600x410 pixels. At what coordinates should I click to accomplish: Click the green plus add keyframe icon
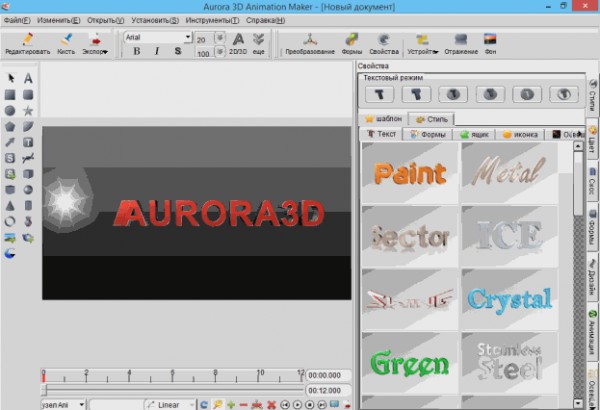click(231, 405)
